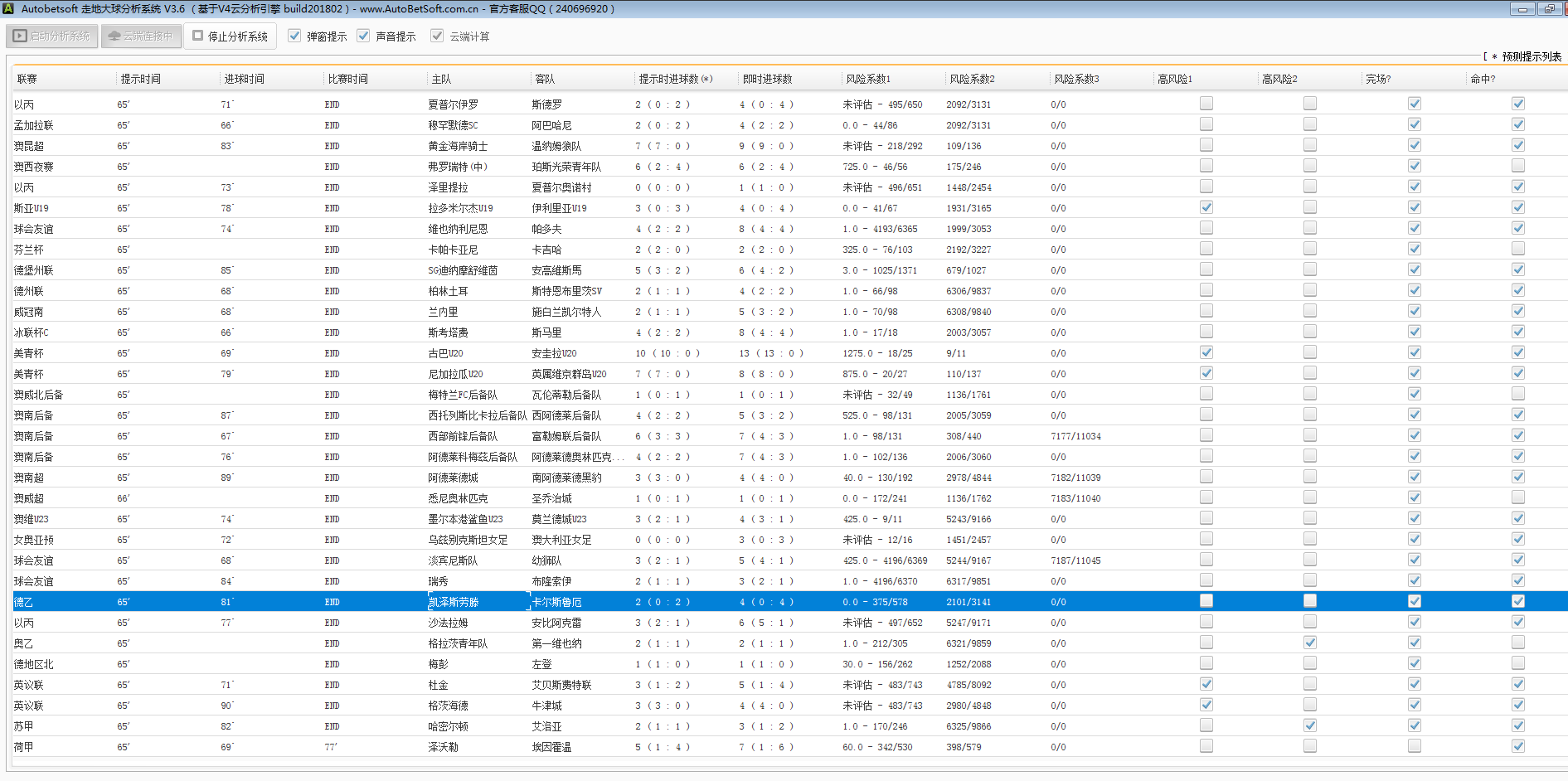Click the Autobetsoft app icon in title bar
The height and width of the screenshot is (781, 1568).
click(x=8, y=9)
